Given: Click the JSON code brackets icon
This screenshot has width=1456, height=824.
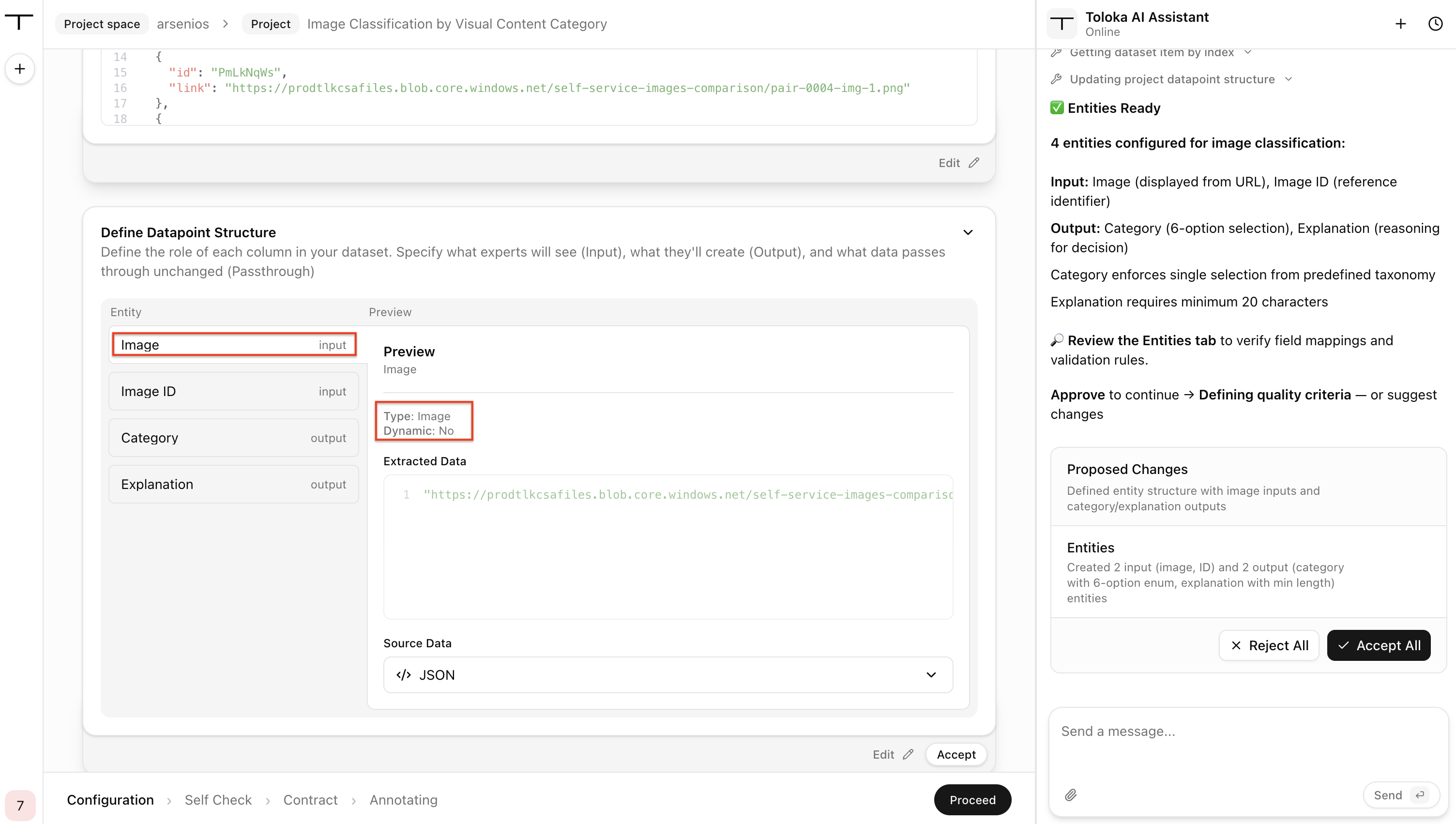Looking at the screenshot, I should (403, 675).
